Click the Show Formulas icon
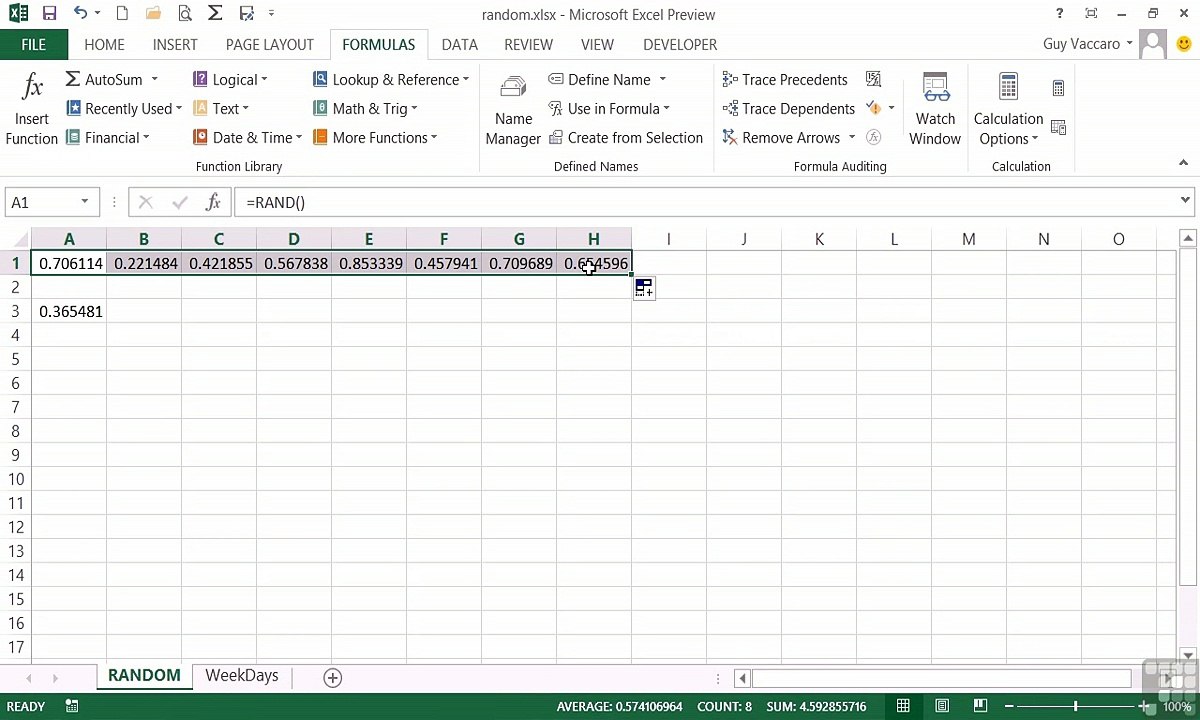The height and width of the screenshot is (720, 1200). 873,79
